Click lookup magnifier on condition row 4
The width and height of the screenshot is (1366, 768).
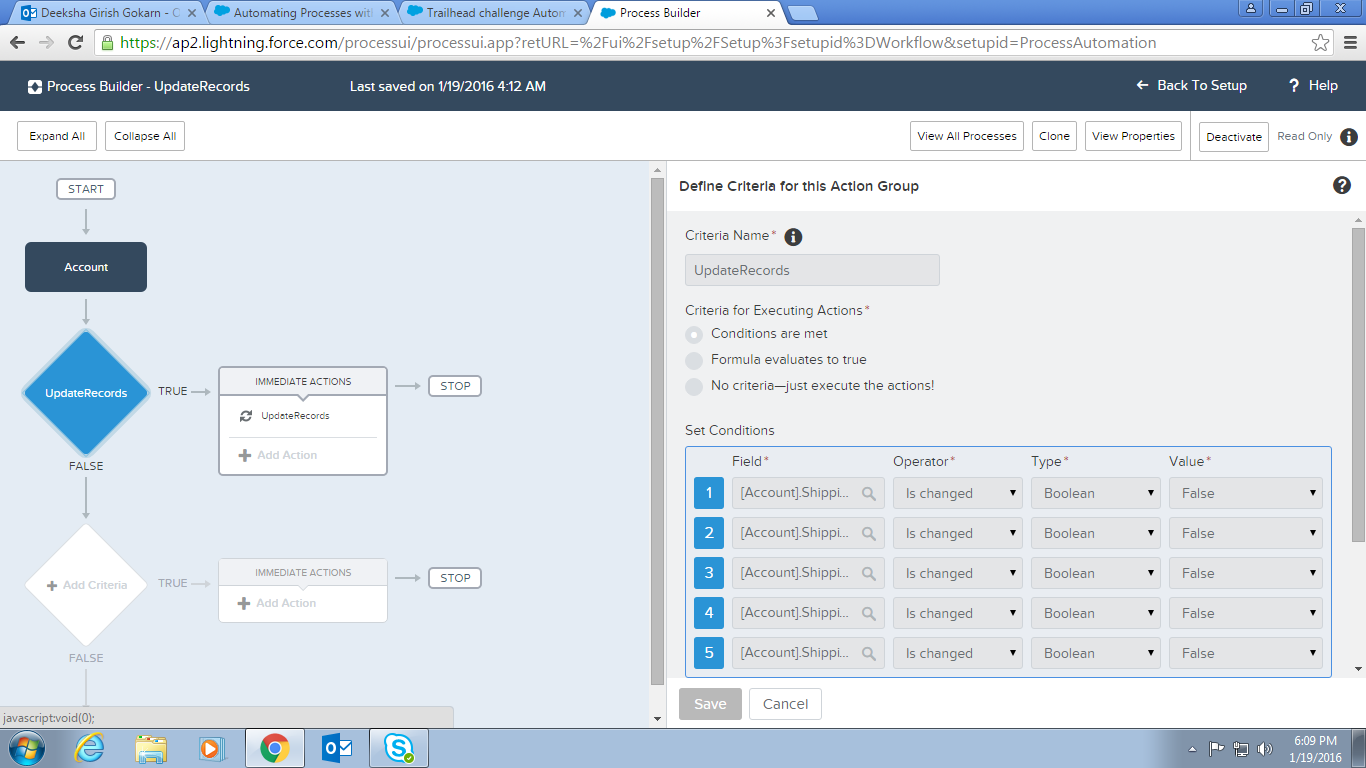point(869,613)
